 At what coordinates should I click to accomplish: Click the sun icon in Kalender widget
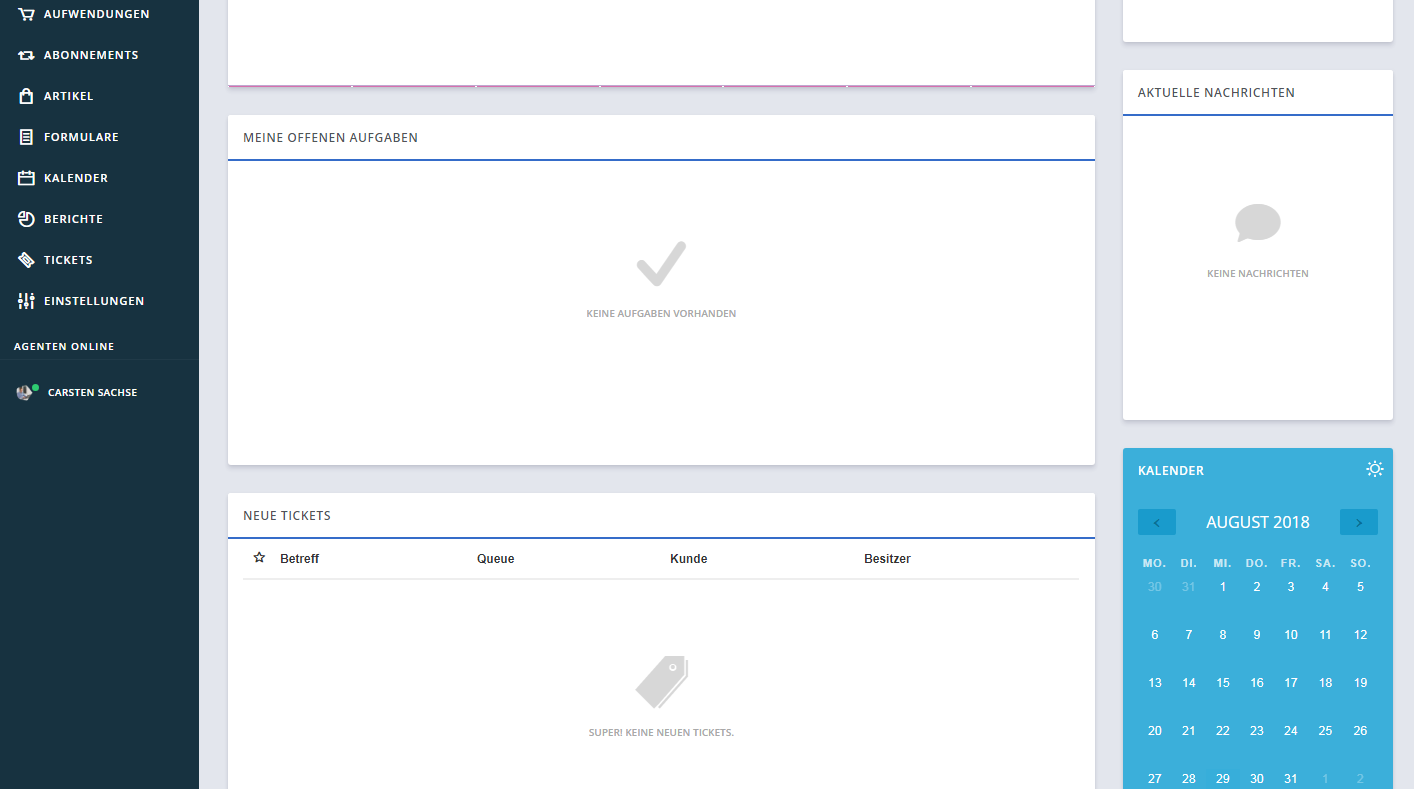1375,469
